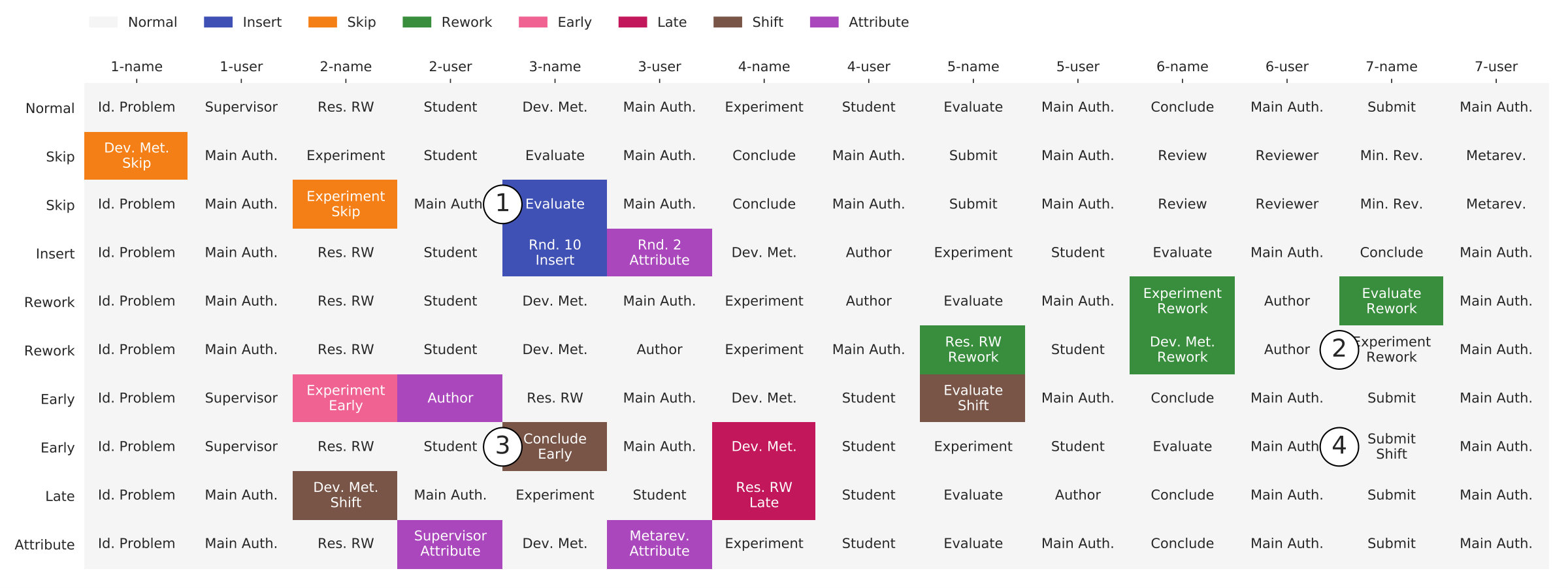Select the purple Attribute legend swatch

pos(825,22)
